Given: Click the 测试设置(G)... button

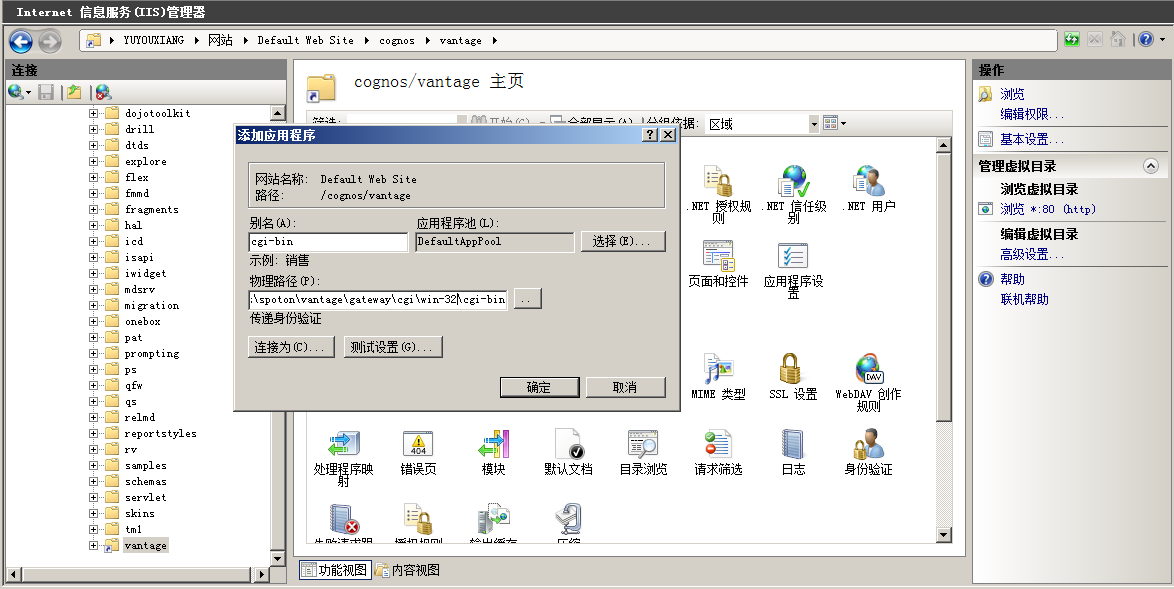Looking at the screenshot, I should coord(393,347).
